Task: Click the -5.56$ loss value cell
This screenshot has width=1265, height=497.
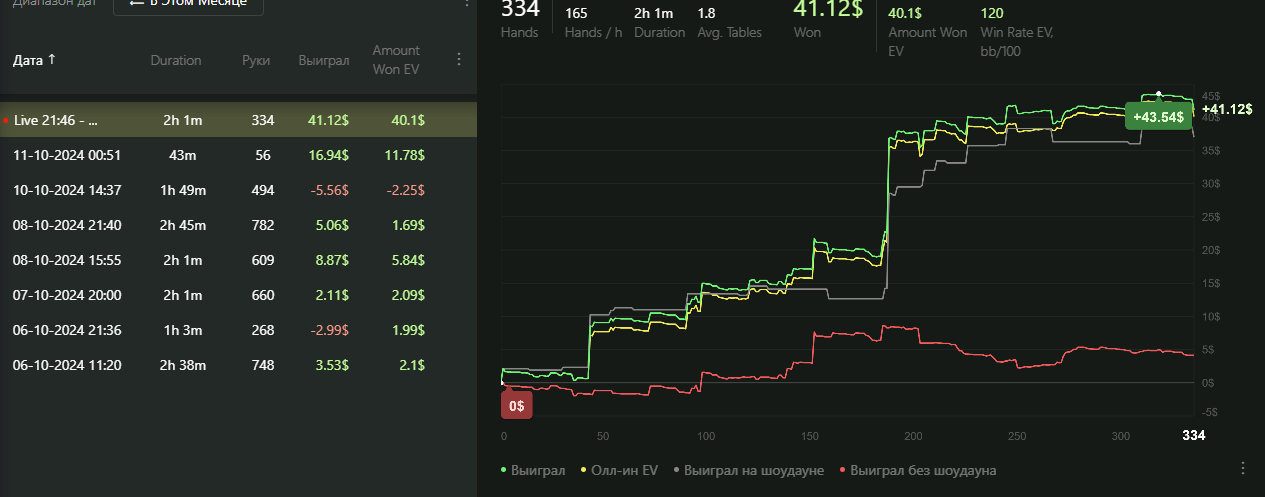Action: [331, 190]
